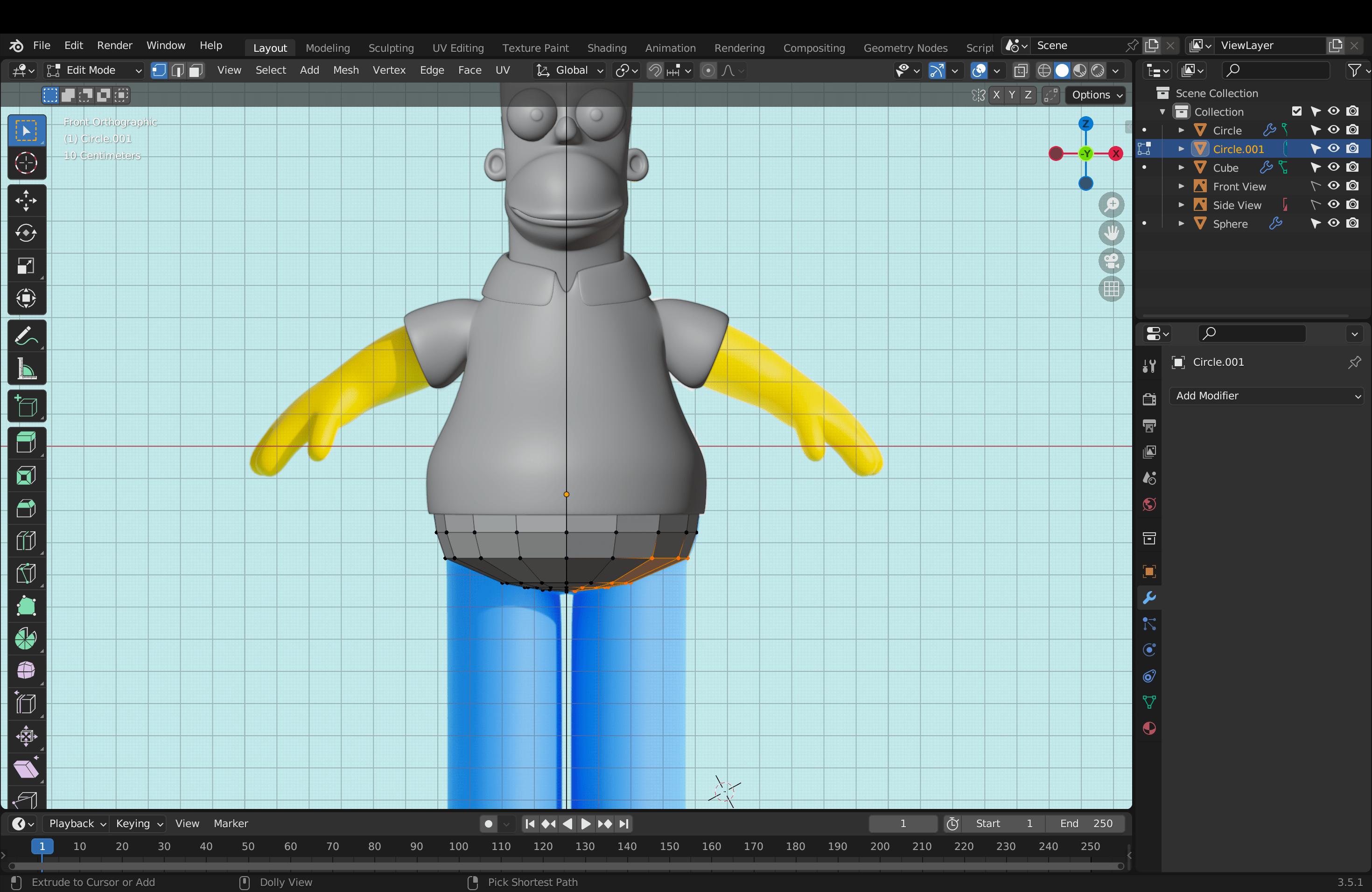Open the Options dropdown
Image resolution: width=1372 pixels, height=892 pixels.
1096,95
